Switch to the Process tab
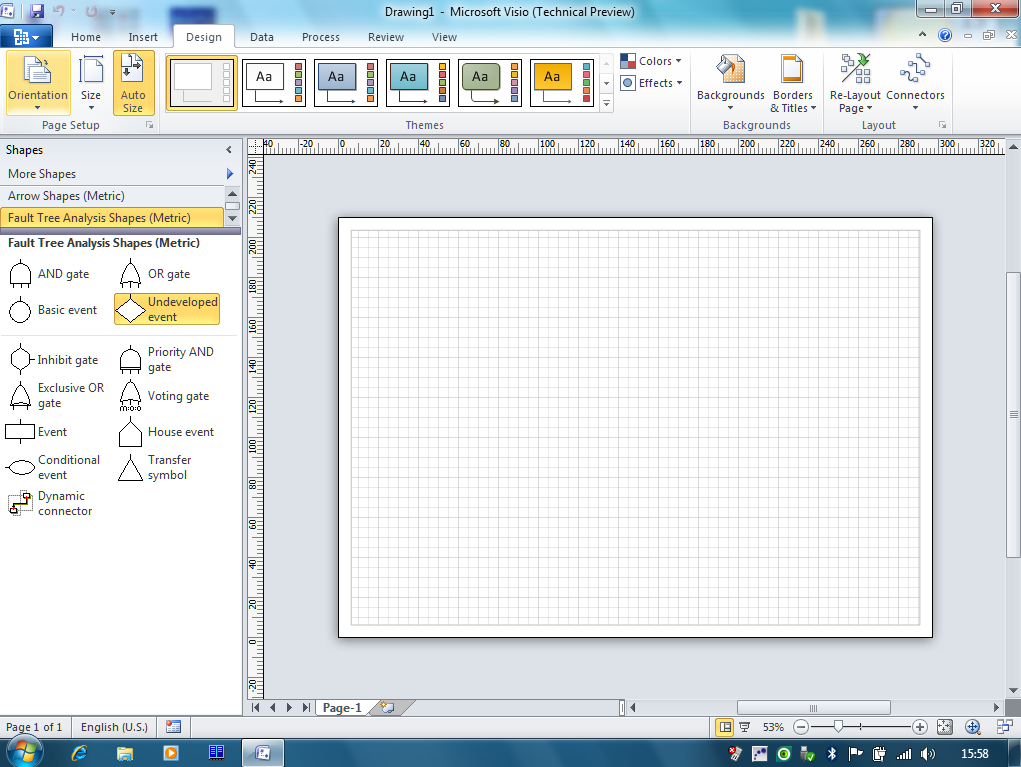 point(320,37)
